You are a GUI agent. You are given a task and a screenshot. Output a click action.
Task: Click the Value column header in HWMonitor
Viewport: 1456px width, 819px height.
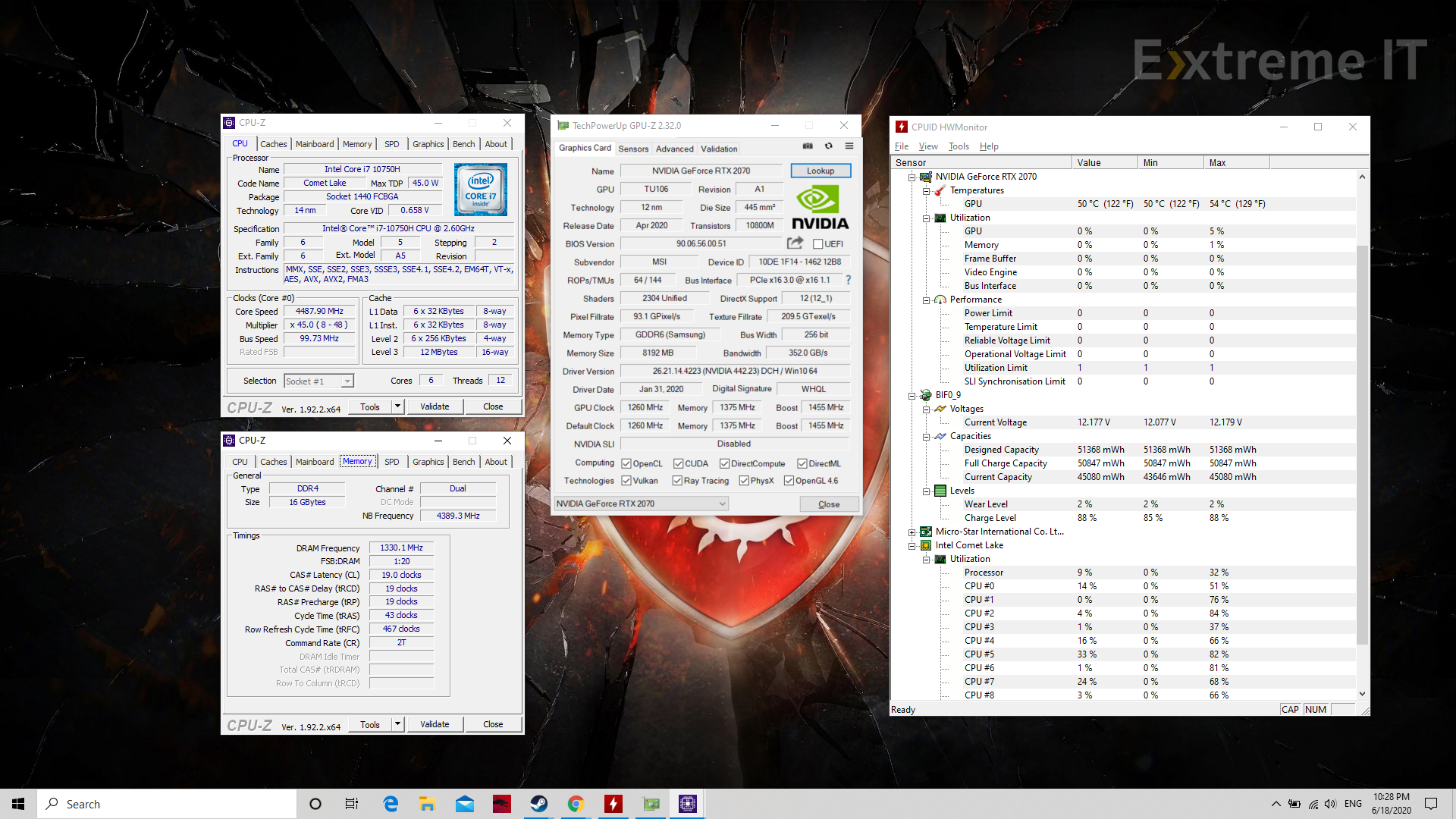(x=1105, y=162)
